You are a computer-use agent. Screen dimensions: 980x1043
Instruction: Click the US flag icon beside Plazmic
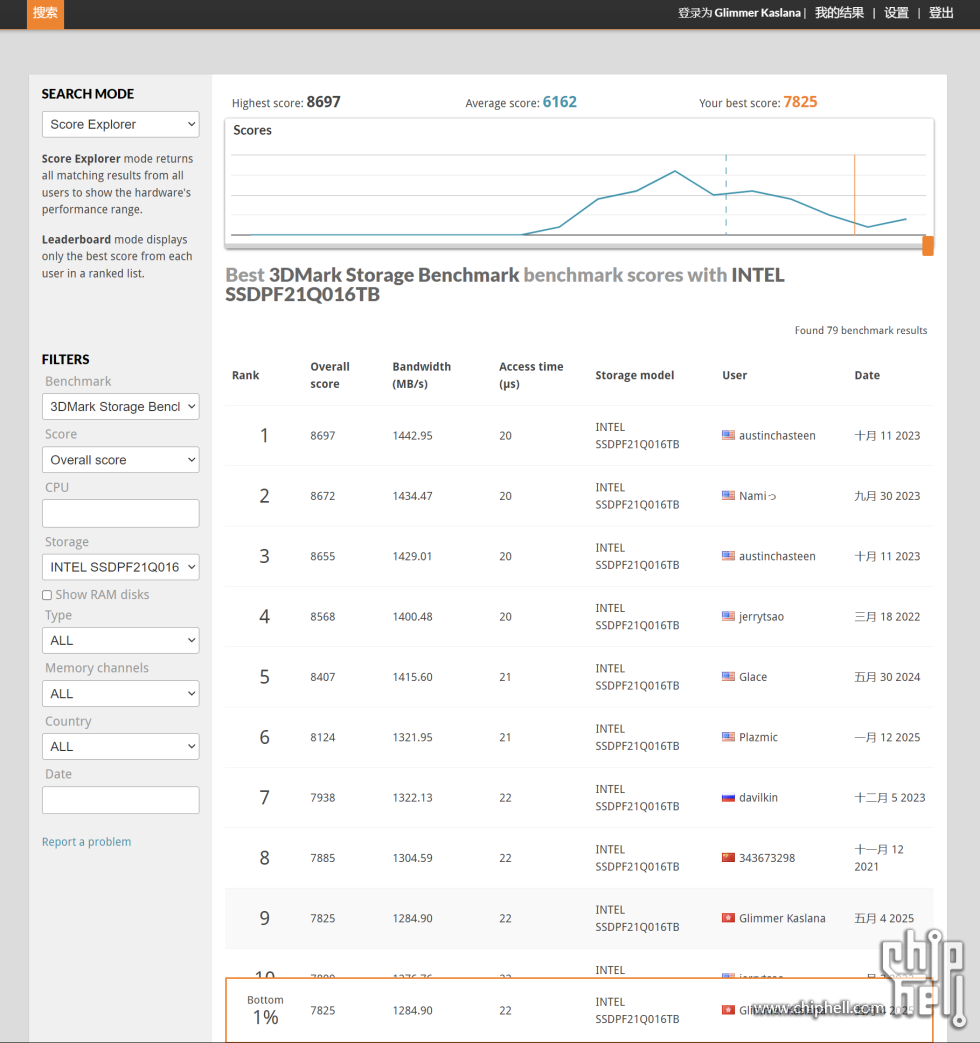click(729, 736)
